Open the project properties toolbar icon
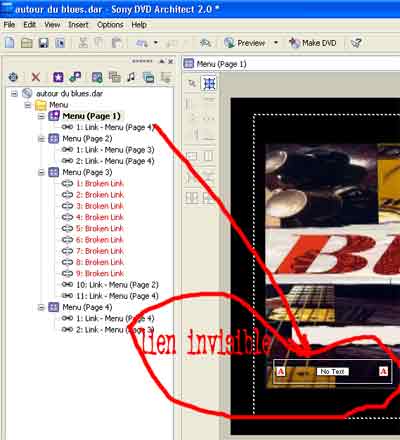 click(x=60, y=43)
